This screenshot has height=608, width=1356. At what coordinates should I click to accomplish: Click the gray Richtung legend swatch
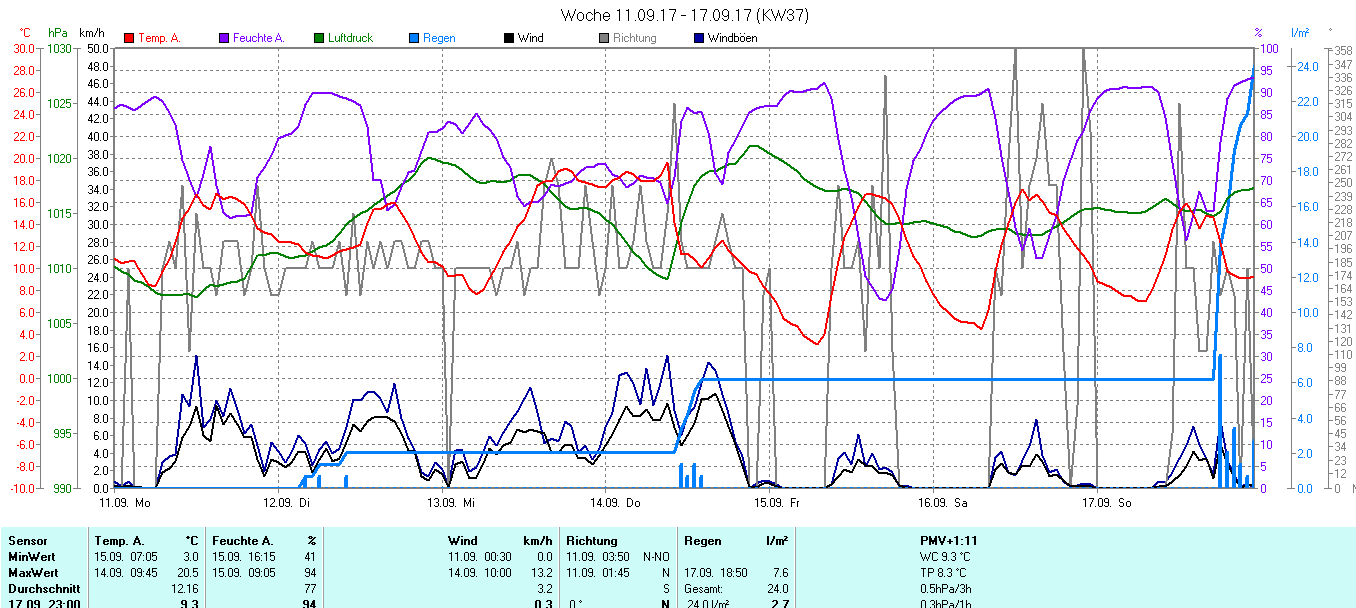pyautogui.click(x=604, y=38)
